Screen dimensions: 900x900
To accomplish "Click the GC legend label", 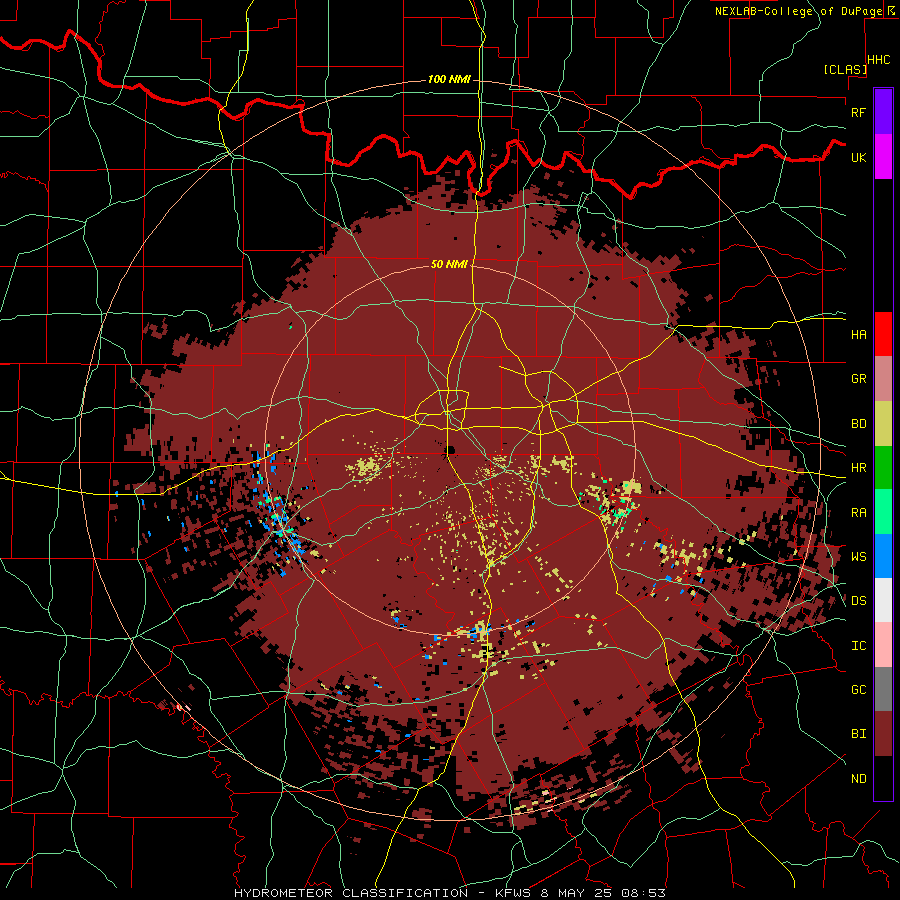I will point(858,690).
